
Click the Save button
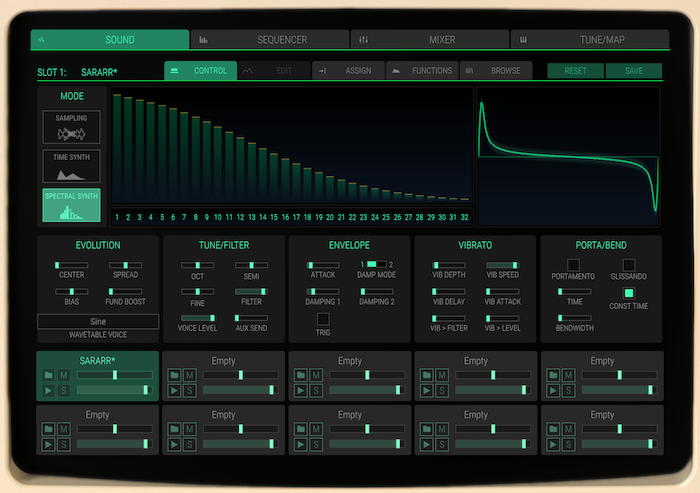click(633, 71)
